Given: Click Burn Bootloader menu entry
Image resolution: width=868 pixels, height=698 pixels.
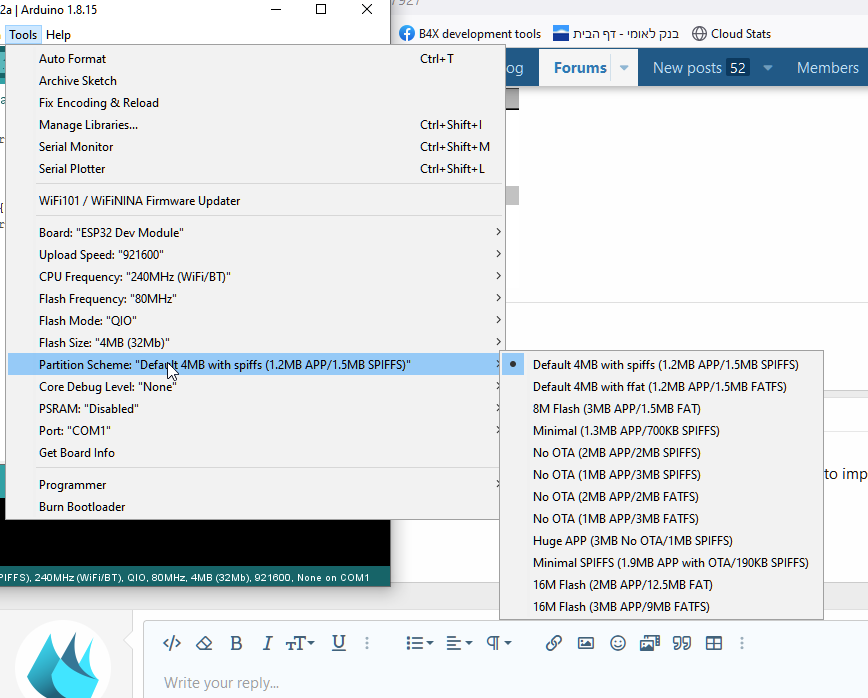Looking at the screenshot, I should (255, 507).
